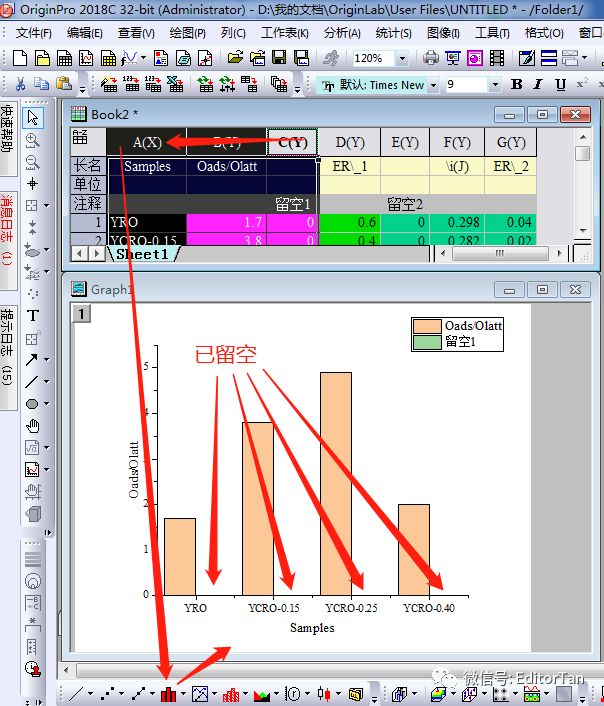Viewport: 604px width, 706px height.
Task: Toggle Bold text formatting
Action: (517, 84)
